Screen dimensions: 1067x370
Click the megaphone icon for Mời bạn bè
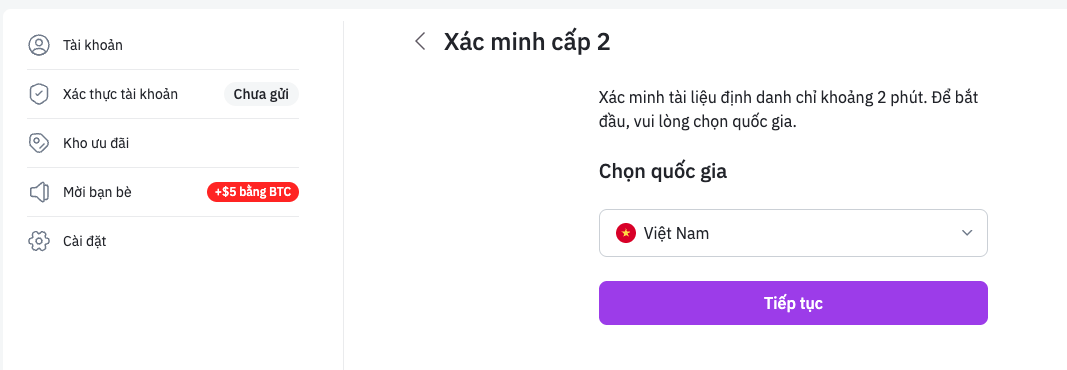[x=39, y=192]
